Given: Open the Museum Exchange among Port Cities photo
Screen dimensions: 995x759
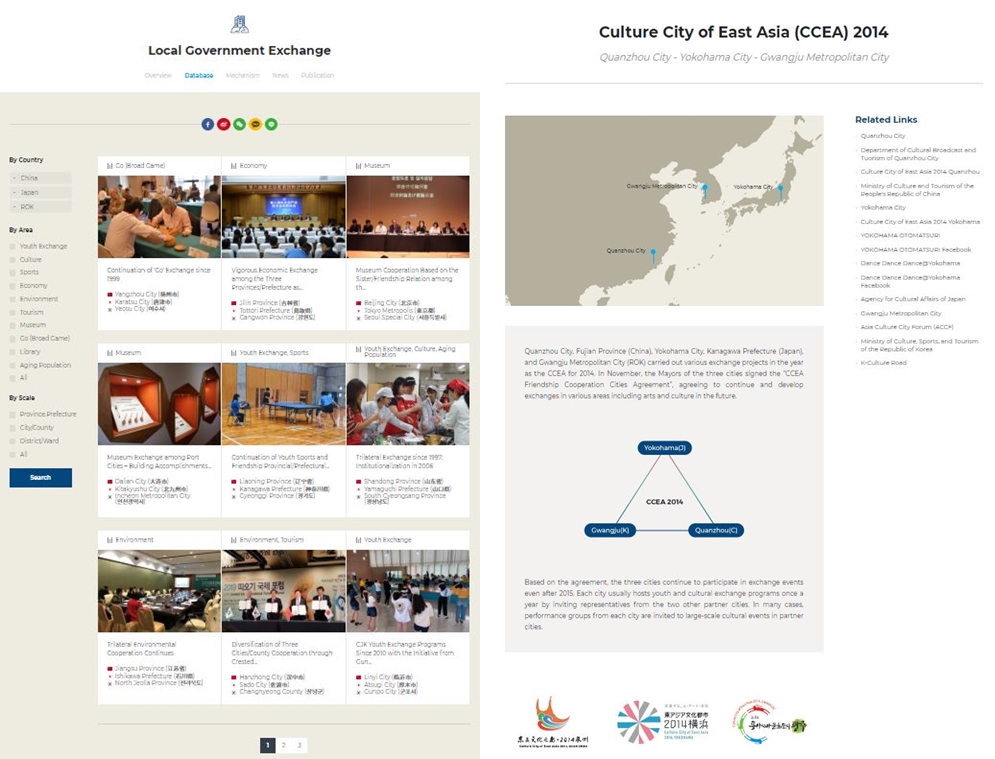Looking at the screenshot, I should 159,404.
